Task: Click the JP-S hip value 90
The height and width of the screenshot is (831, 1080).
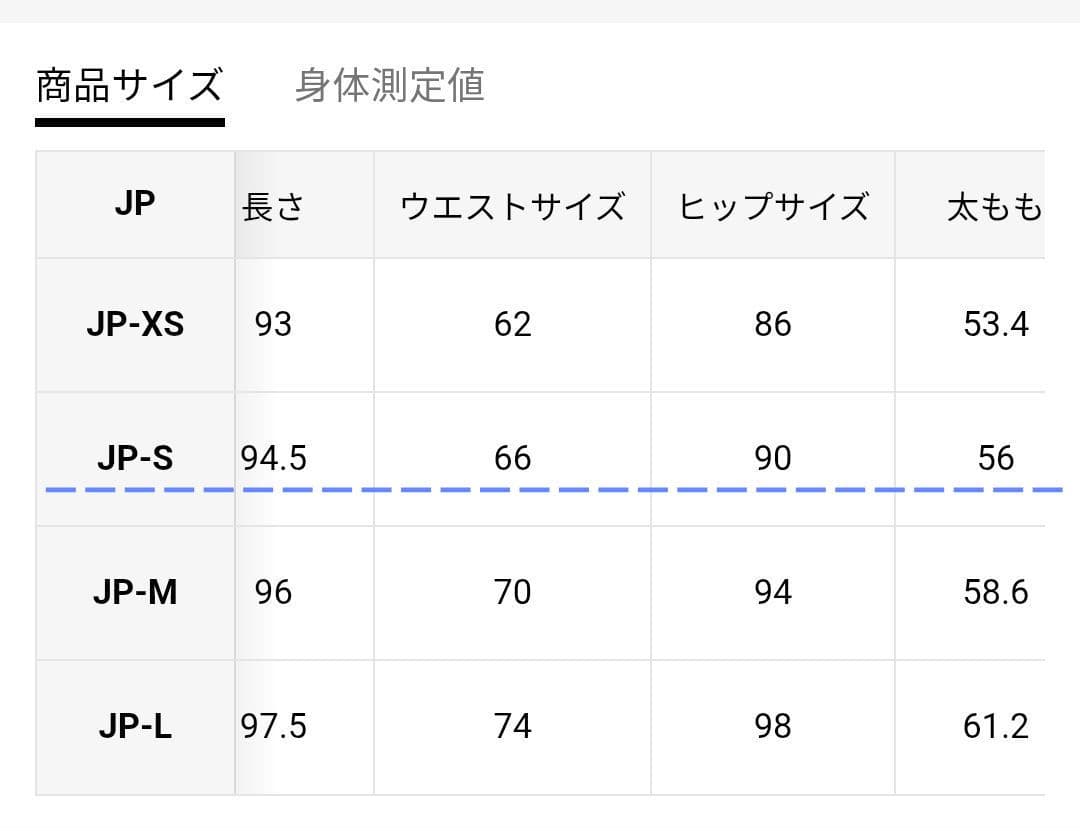Action: pyautogui.click(x=773, y=458)
